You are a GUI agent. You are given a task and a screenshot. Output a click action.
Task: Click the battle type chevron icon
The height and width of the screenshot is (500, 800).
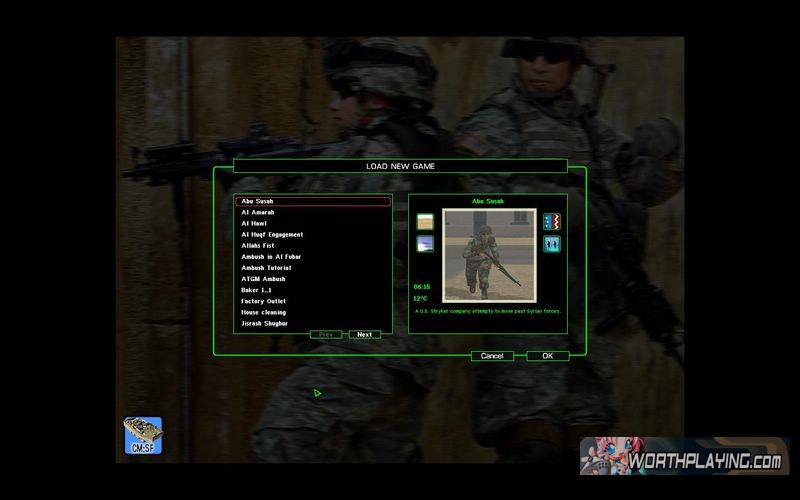[x=551, y=221]
